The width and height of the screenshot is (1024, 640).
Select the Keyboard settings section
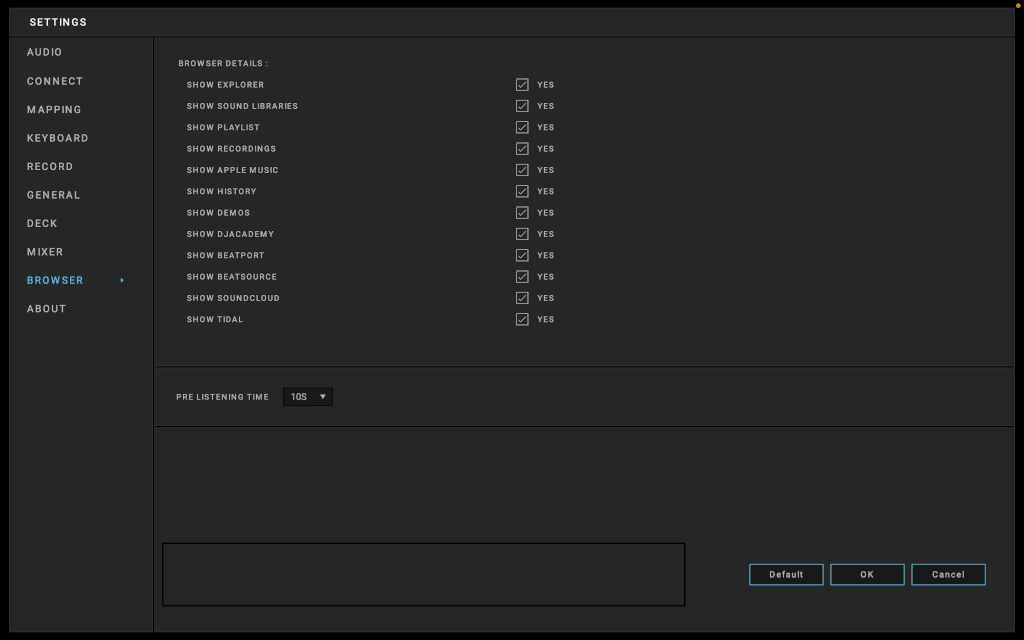click(x=58, y=138)
